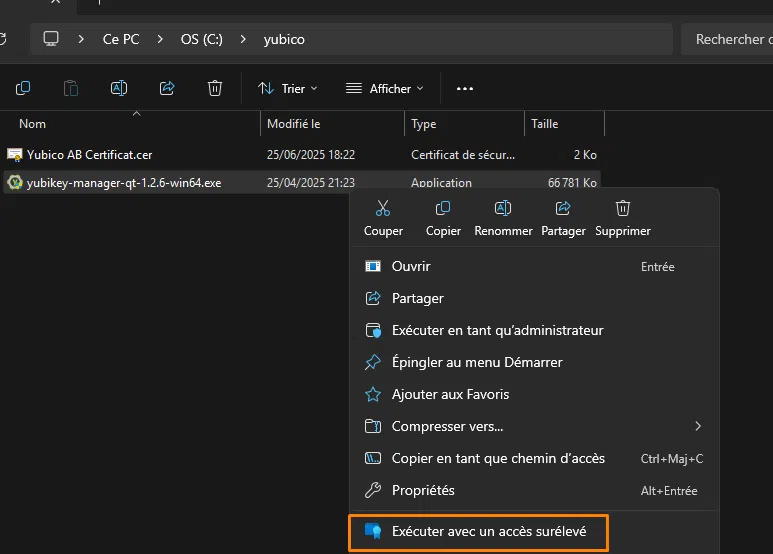Image resolution: width=773 pixels, height=554 pixels.
Task: Click the Yubico AB Certificat file icon
Action: [15, 155]
